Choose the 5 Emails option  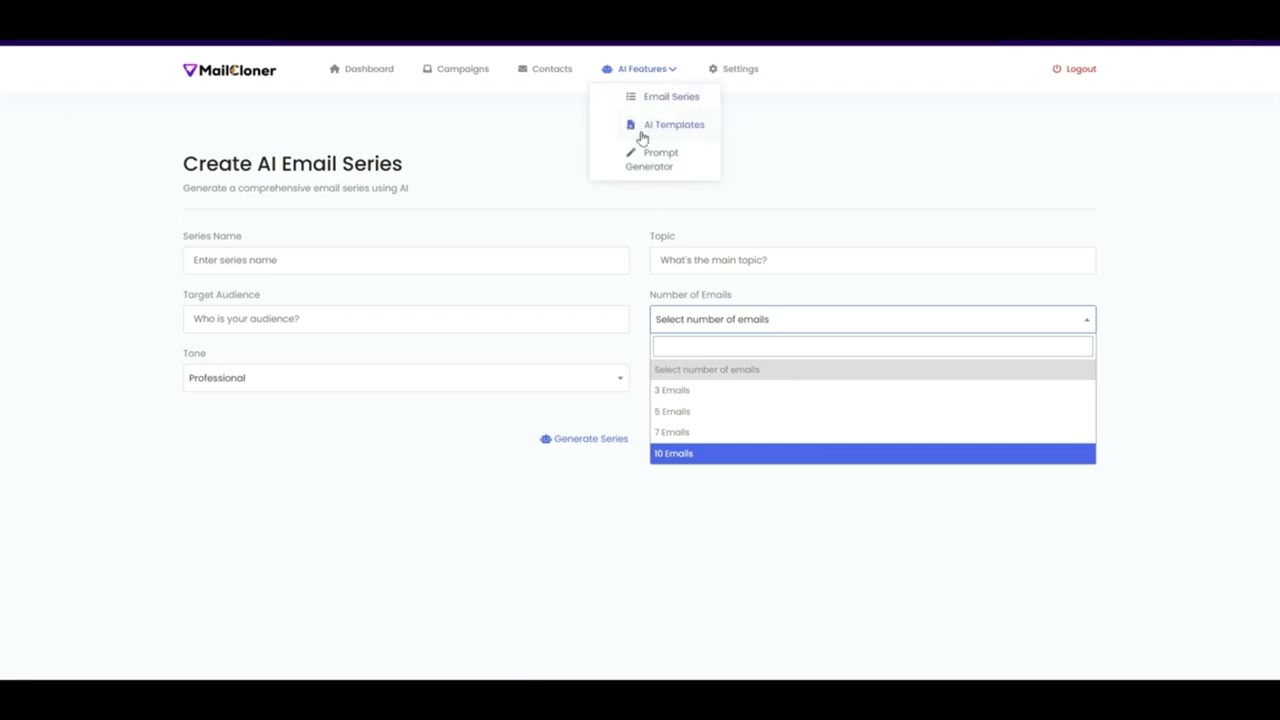tap(873, 411)
